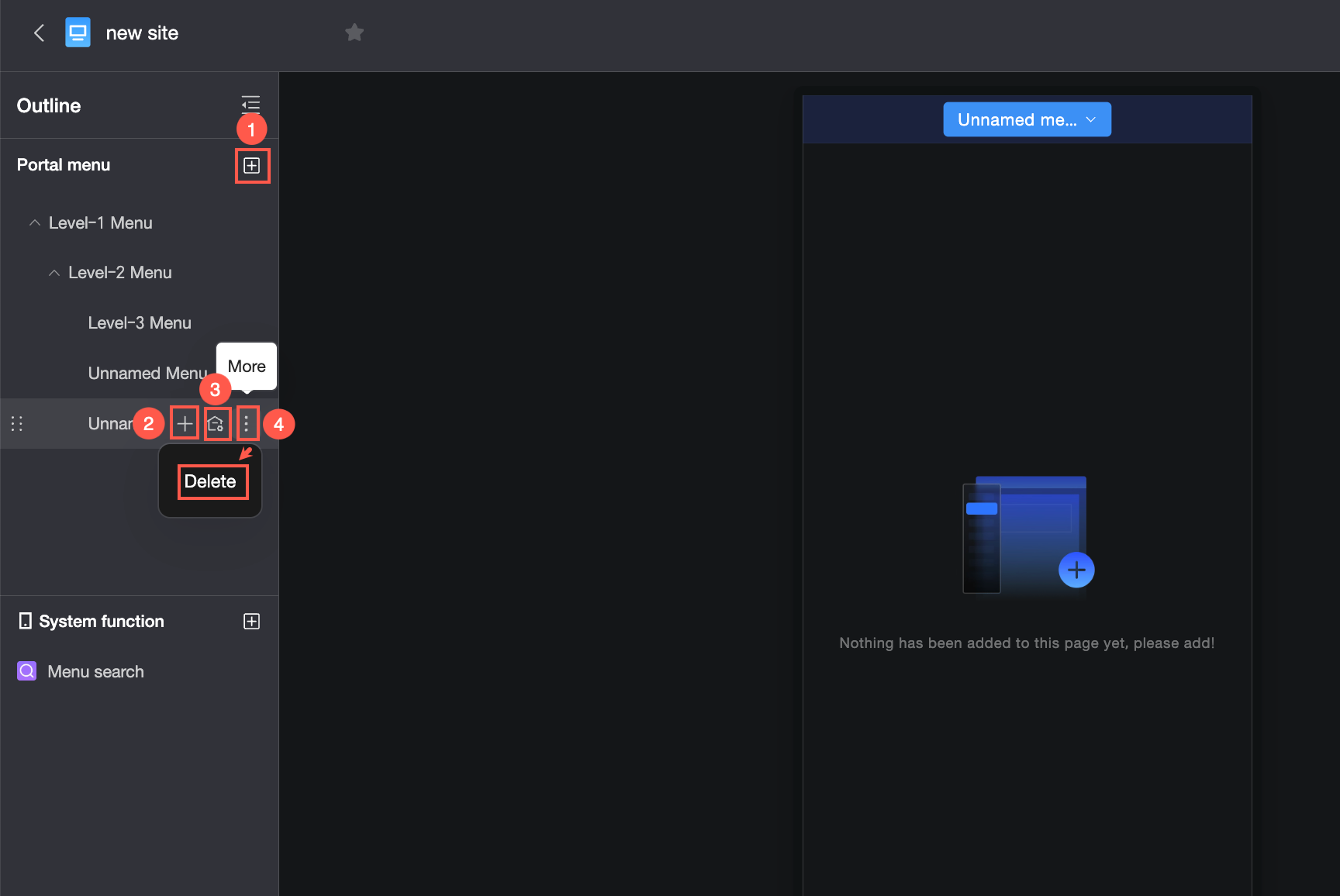
Task: Collapse the Level-1 Menu chevron
Action: 35,222
